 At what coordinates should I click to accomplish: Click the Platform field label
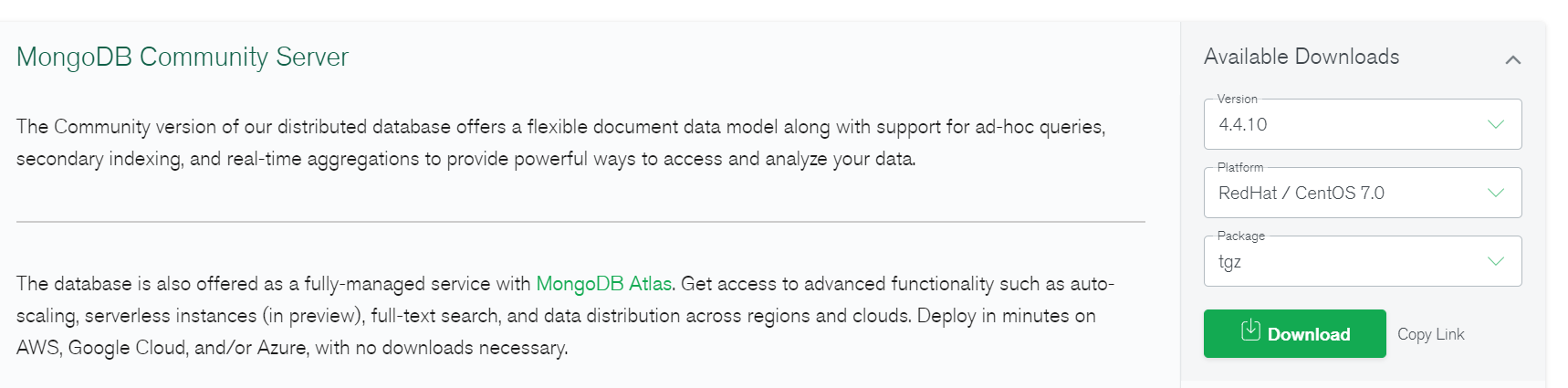1240,167
